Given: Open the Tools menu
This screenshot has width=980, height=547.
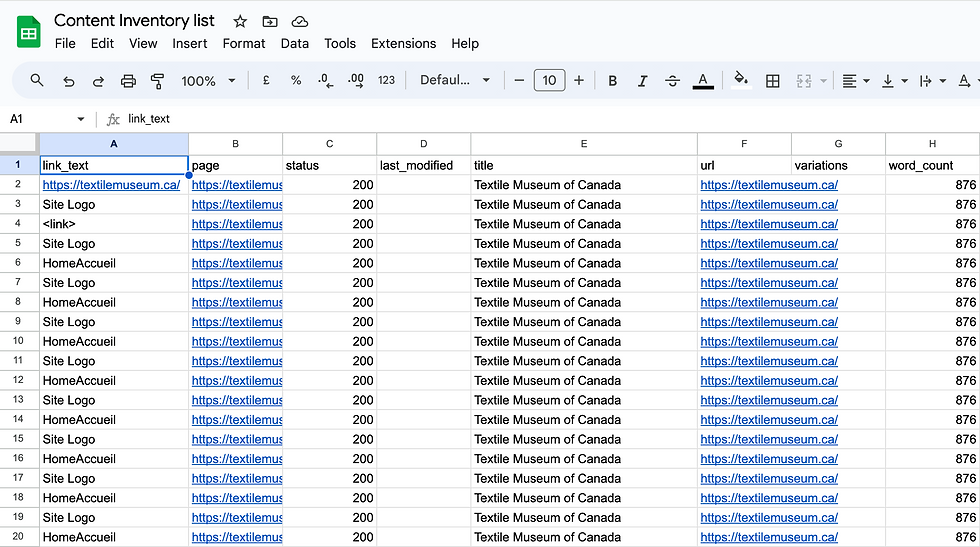Looking at the screenshot, I should click(339, 44).
